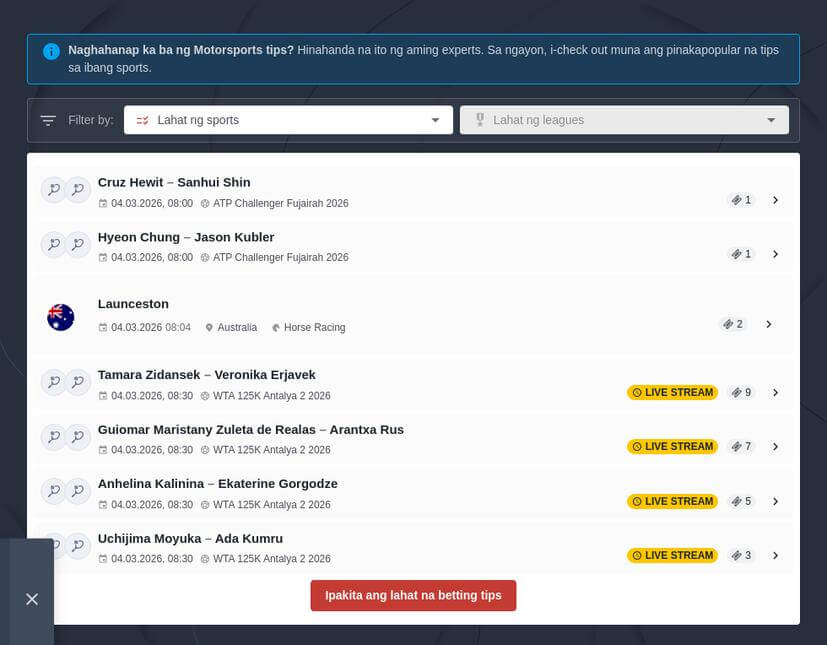Click Ipakita ang lahat na betting tips
The width and height of the screenshot is (827, 645).
(x=413, y=595)
